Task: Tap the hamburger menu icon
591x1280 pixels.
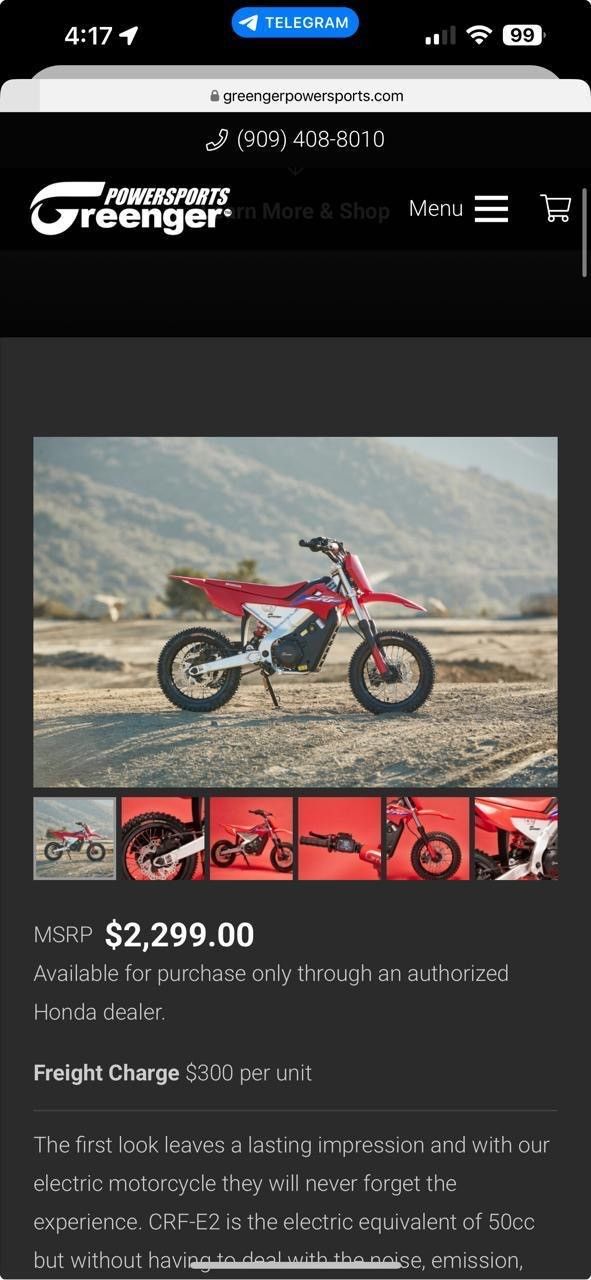Action: 491,208
